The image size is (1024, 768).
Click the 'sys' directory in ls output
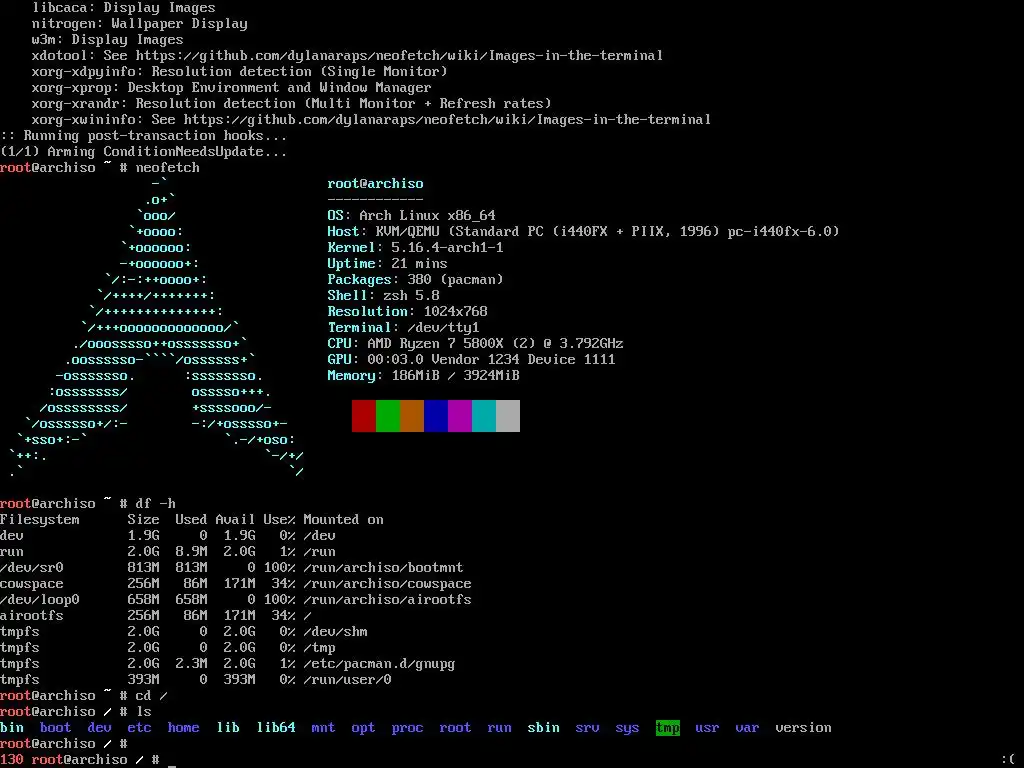click(627, 728)
